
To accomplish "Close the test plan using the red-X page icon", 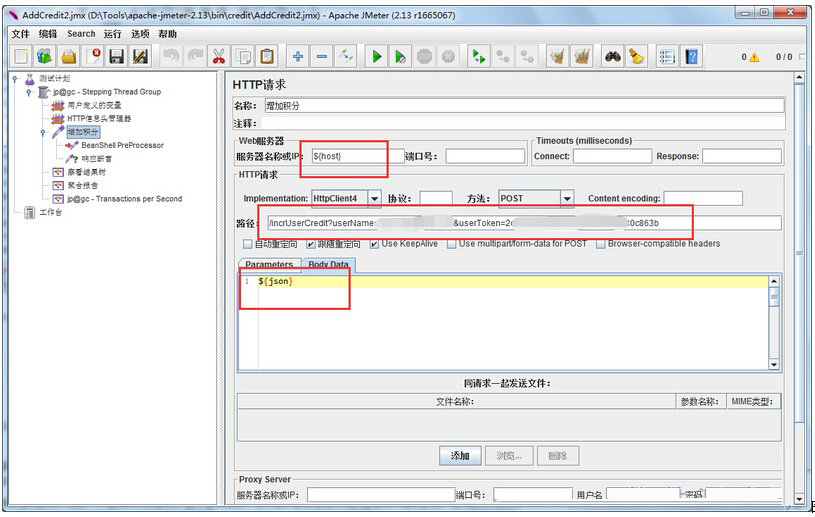I will click(93, 56).
